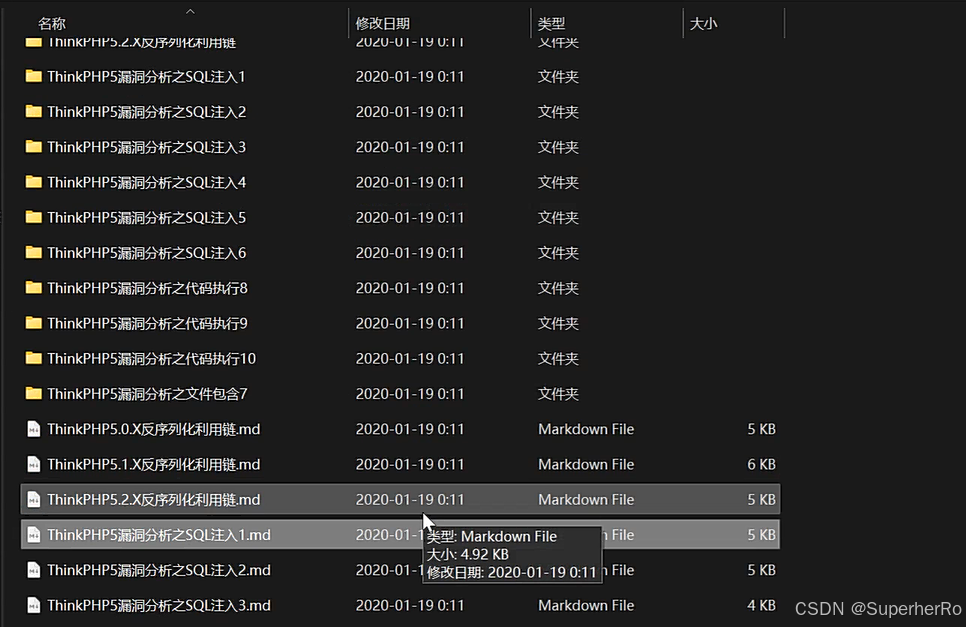Click markdown icon of ThinkPHP5.1.X反序列化利用链.md
Viewport: 966px width, 627px height.
[x=34, y=464]
